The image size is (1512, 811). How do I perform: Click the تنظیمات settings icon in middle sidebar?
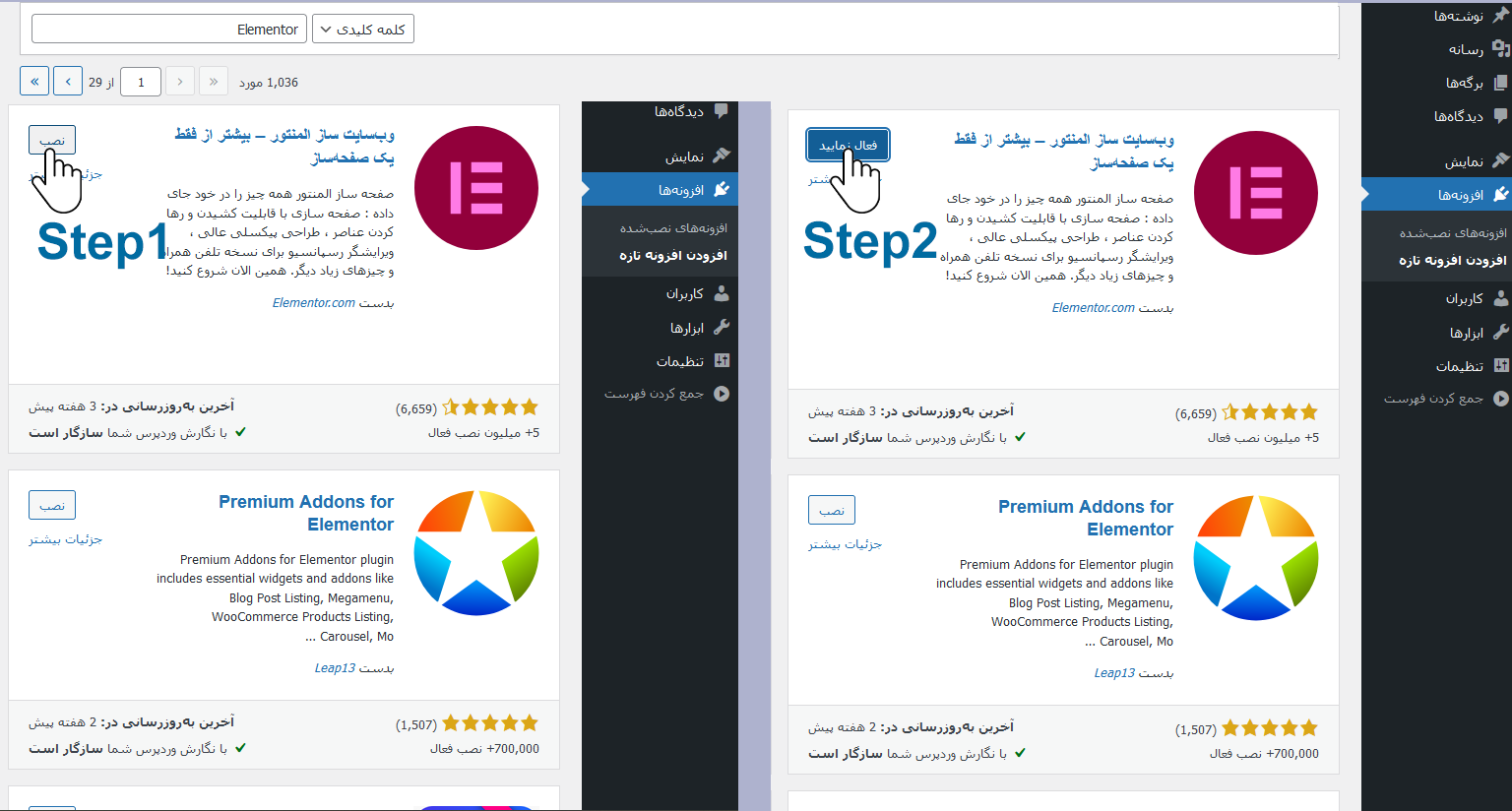pyautogui.click(x=722, y=361)
